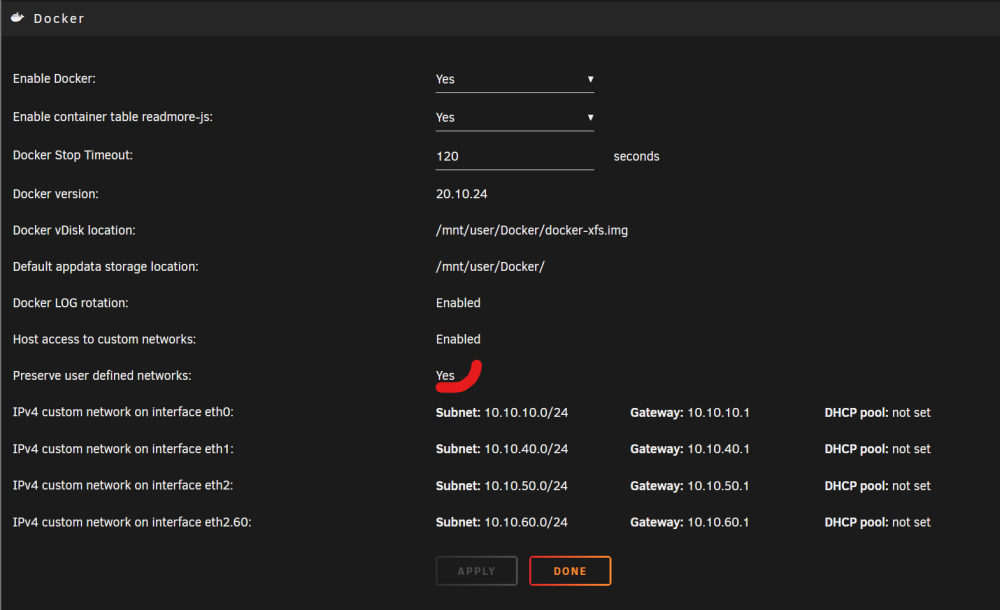Viewport: 1000px width, 610px height.
Task: Click the Docker LOG rotation Enabled value
Action: (459, 303)
